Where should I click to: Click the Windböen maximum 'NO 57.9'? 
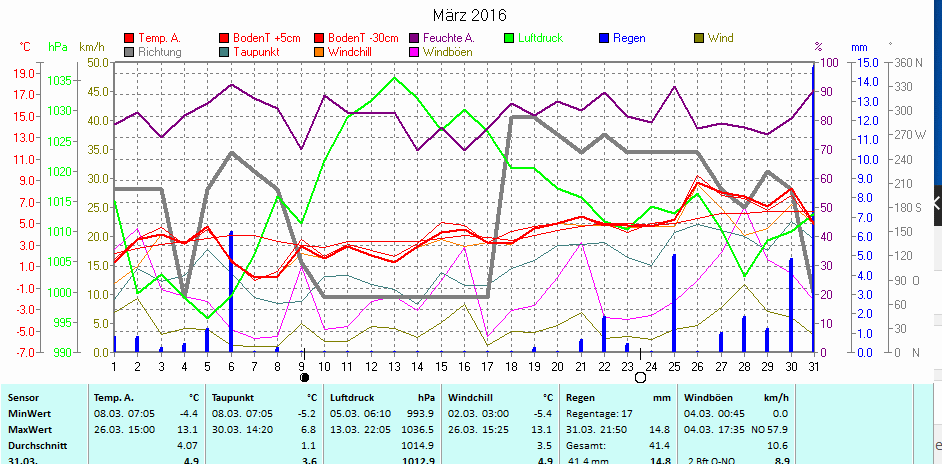tap(770, 430)
